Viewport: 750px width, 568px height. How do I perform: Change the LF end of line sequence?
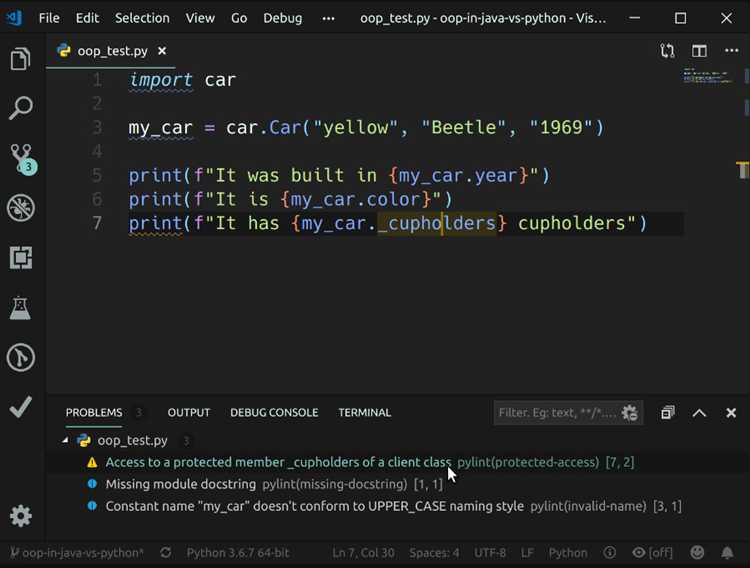point(527,553)
